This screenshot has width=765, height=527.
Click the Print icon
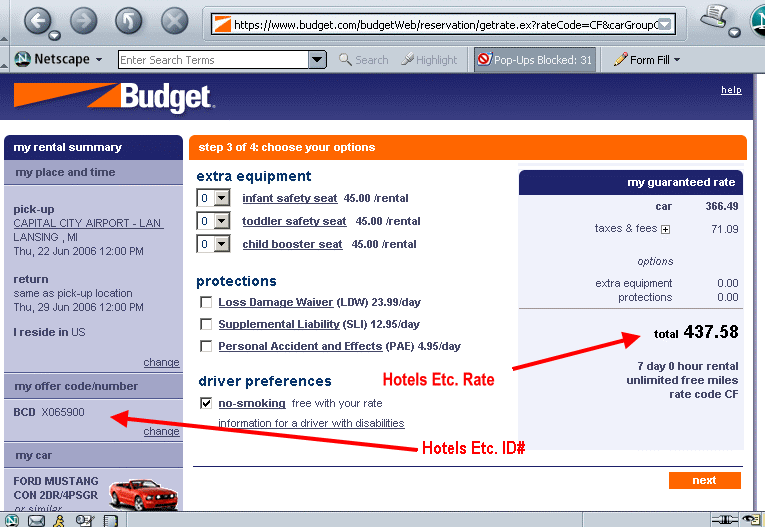tap(715, 17)
